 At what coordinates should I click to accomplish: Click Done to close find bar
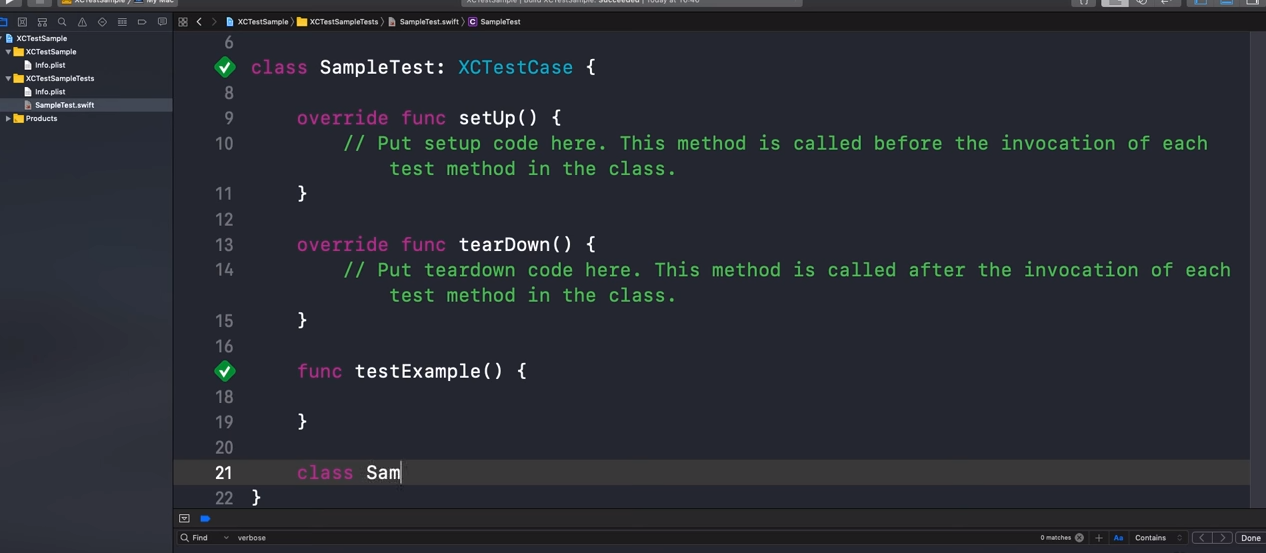[x=1250, y=538]
